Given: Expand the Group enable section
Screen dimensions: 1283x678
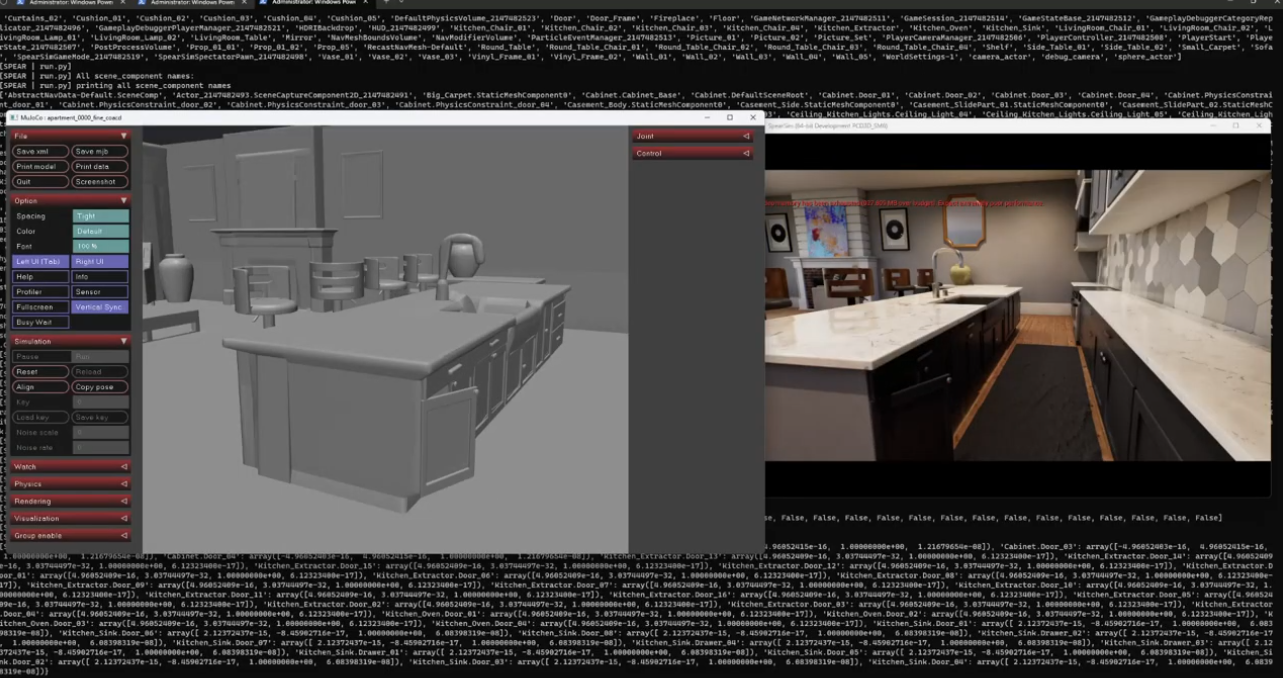Looking at the screenshot, I should coord(70,535).
